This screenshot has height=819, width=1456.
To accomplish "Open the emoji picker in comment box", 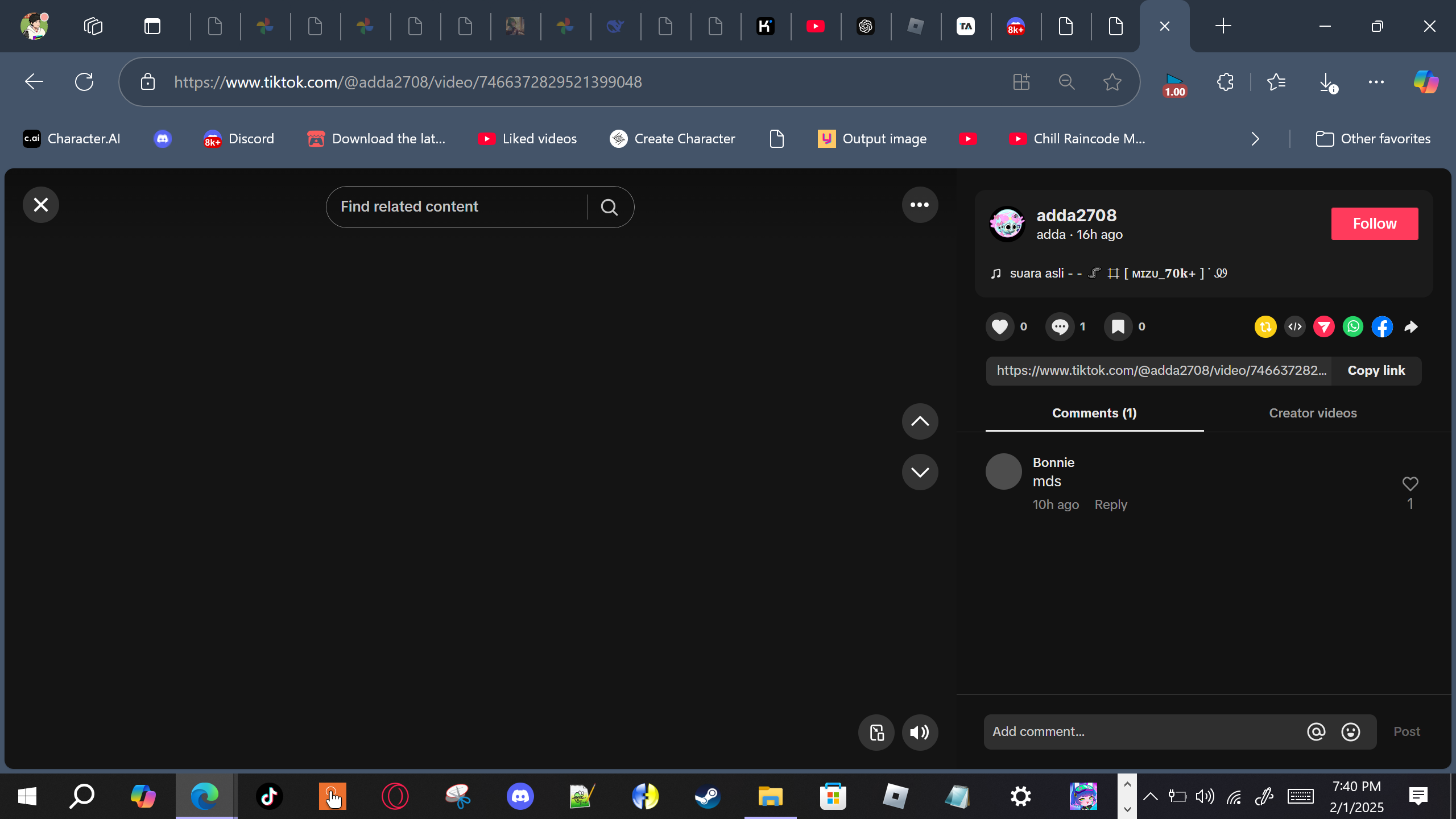I will point(1350,731).
